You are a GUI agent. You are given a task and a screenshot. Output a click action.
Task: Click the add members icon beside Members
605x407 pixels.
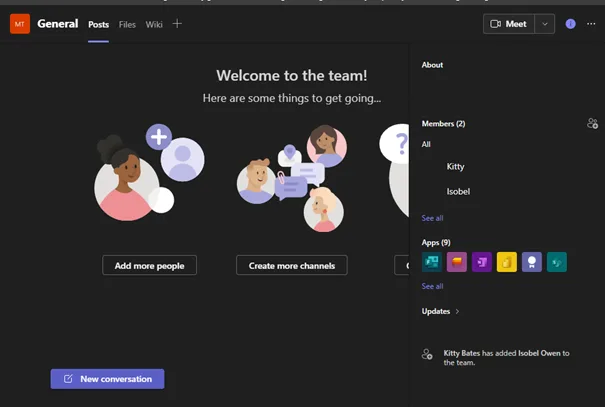click(x=592, y=124)
